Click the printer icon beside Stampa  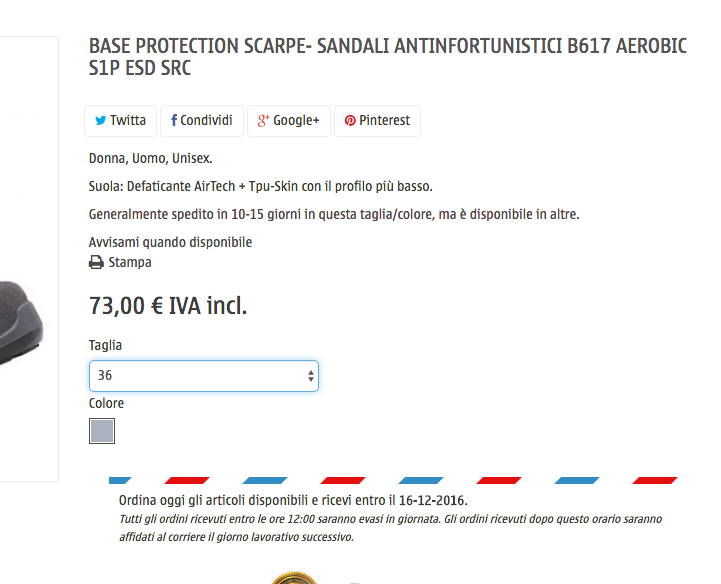pos(96,263)
